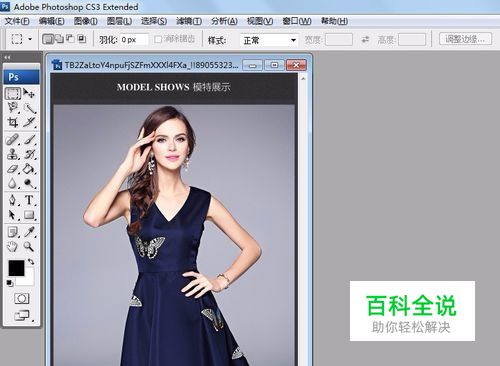Select the Magic Wand tool

tap(29, 108)
